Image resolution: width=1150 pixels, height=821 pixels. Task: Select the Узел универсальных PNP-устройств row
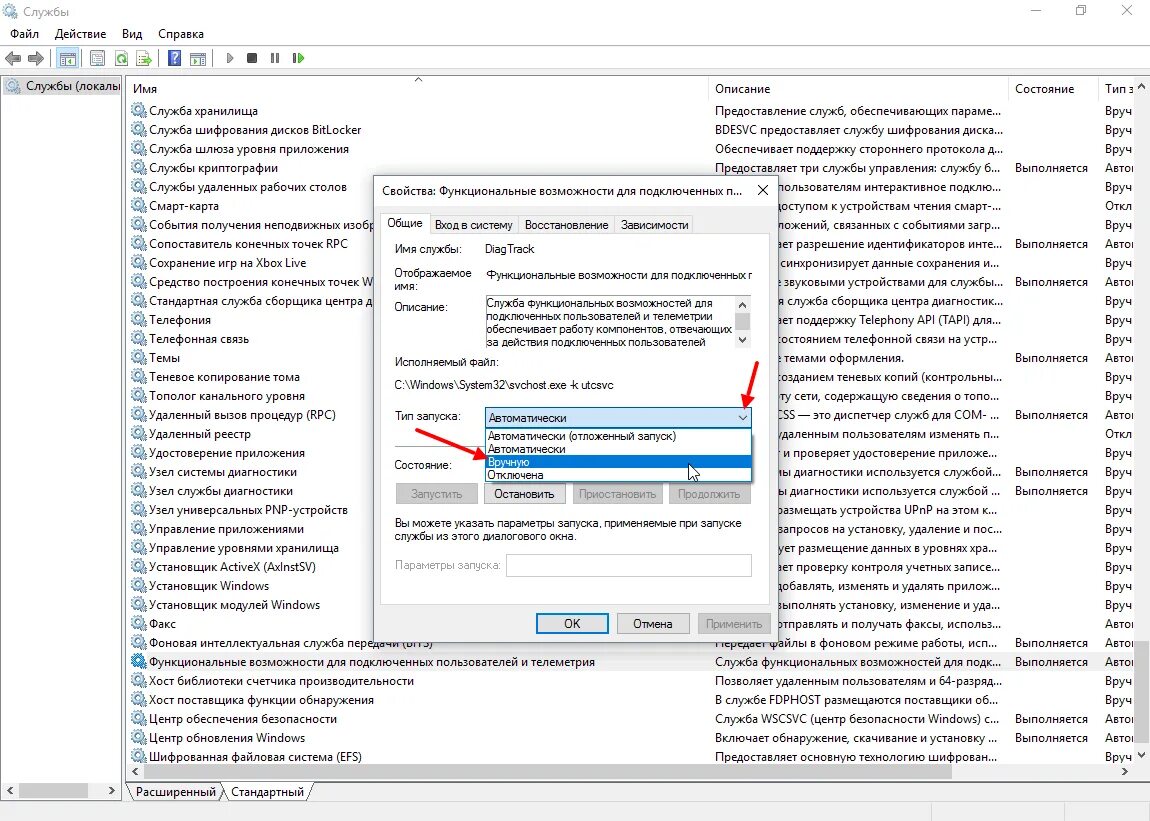pos(251,510)
